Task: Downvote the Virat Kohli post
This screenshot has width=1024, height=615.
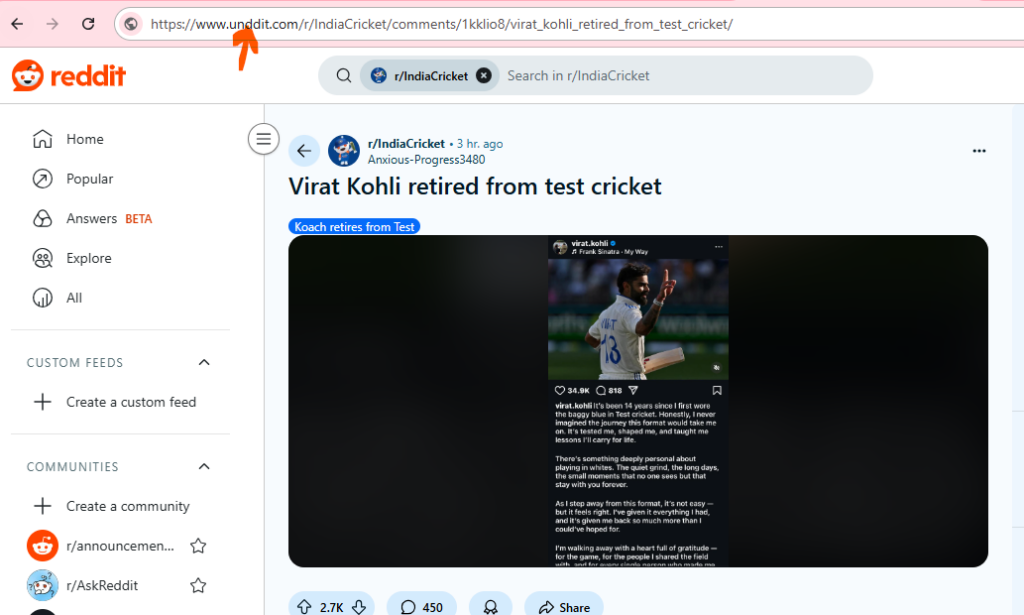Action: [359, 607]
